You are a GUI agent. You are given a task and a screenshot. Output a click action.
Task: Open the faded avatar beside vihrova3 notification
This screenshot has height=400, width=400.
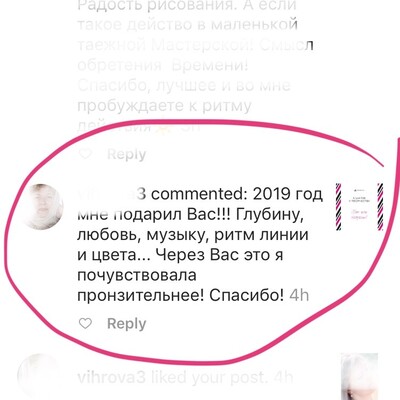(39, 375)
